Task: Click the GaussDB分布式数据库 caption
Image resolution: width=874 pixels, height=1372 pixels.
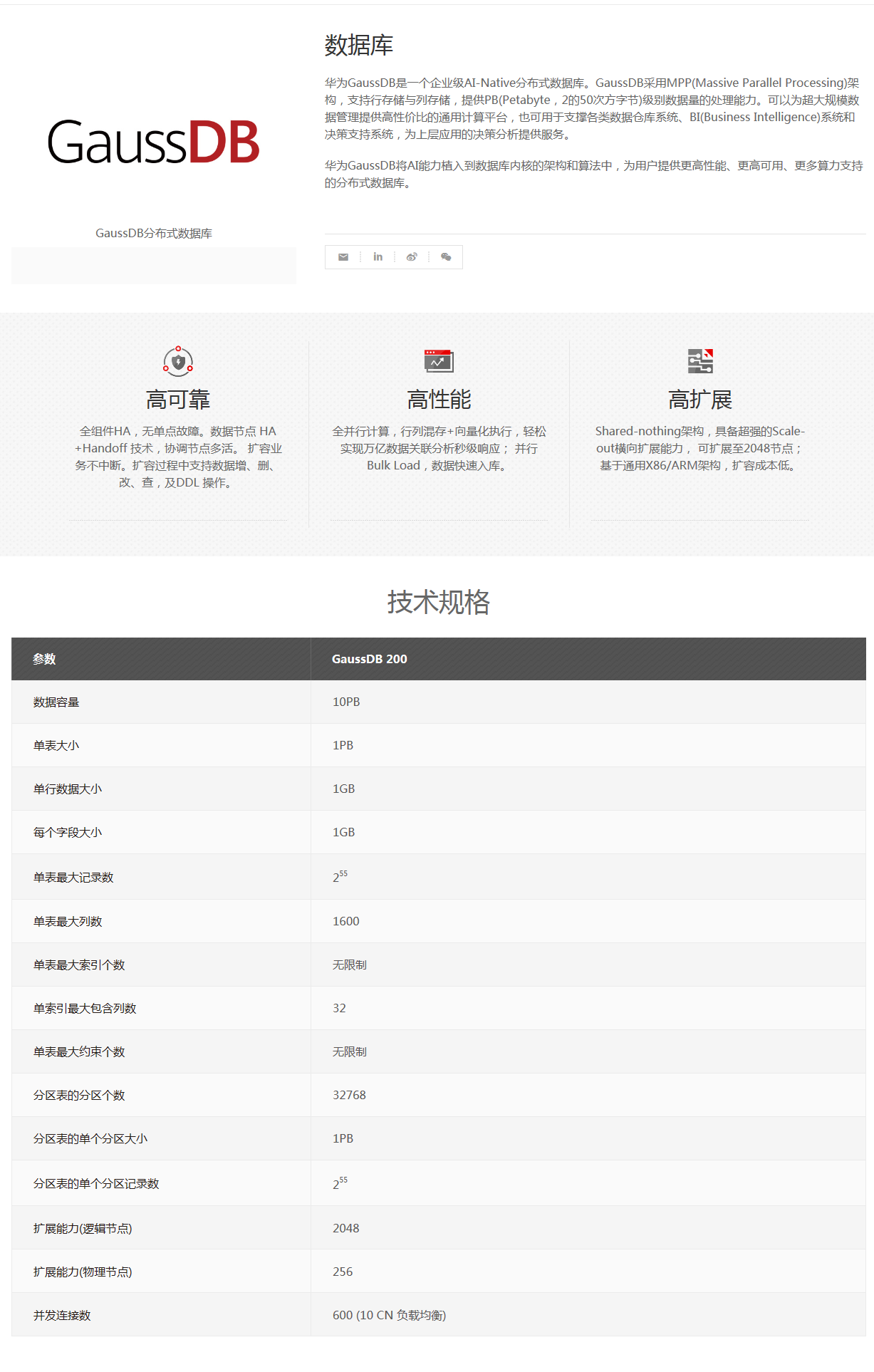Action: tap(154, 233)
